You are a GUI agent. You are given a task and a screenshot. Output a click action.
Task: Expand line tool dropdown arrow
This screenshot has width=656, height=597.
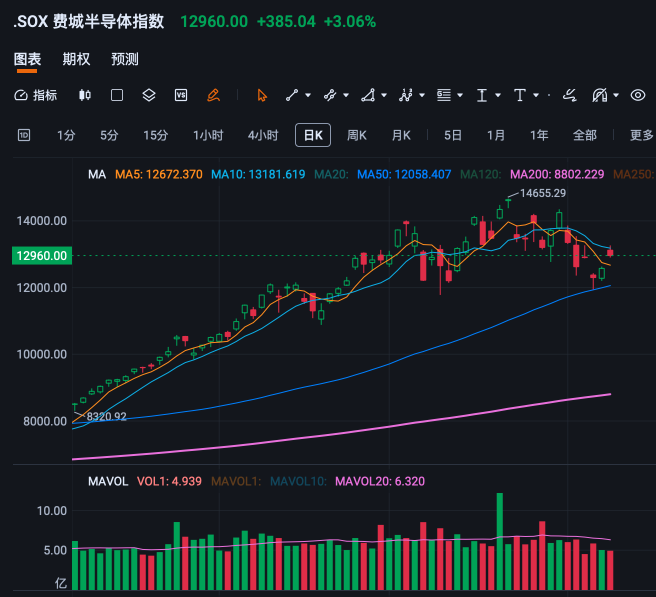308,95
